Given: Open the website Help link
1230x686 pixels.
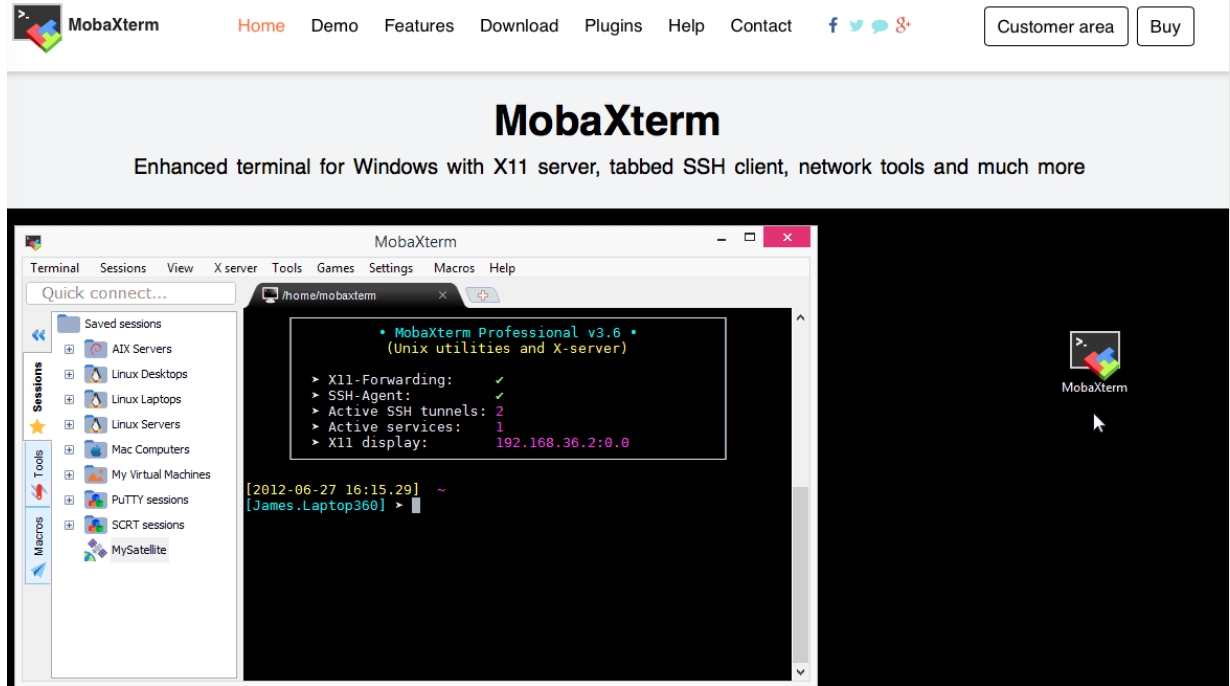Looking at the screenshot, I should coord(686,26).
